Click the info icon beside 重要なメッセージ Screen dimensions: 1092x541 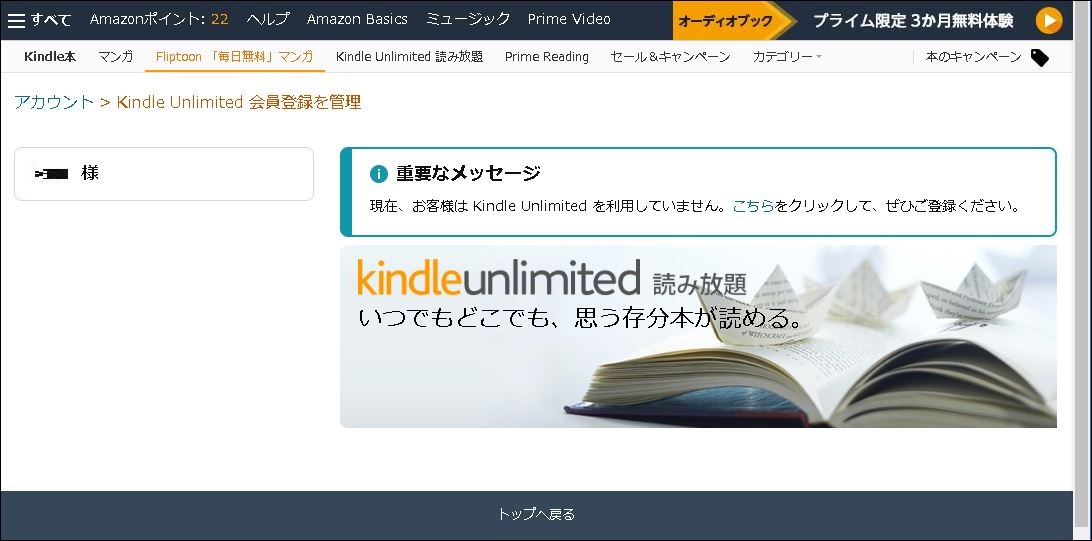pos(378,174)
